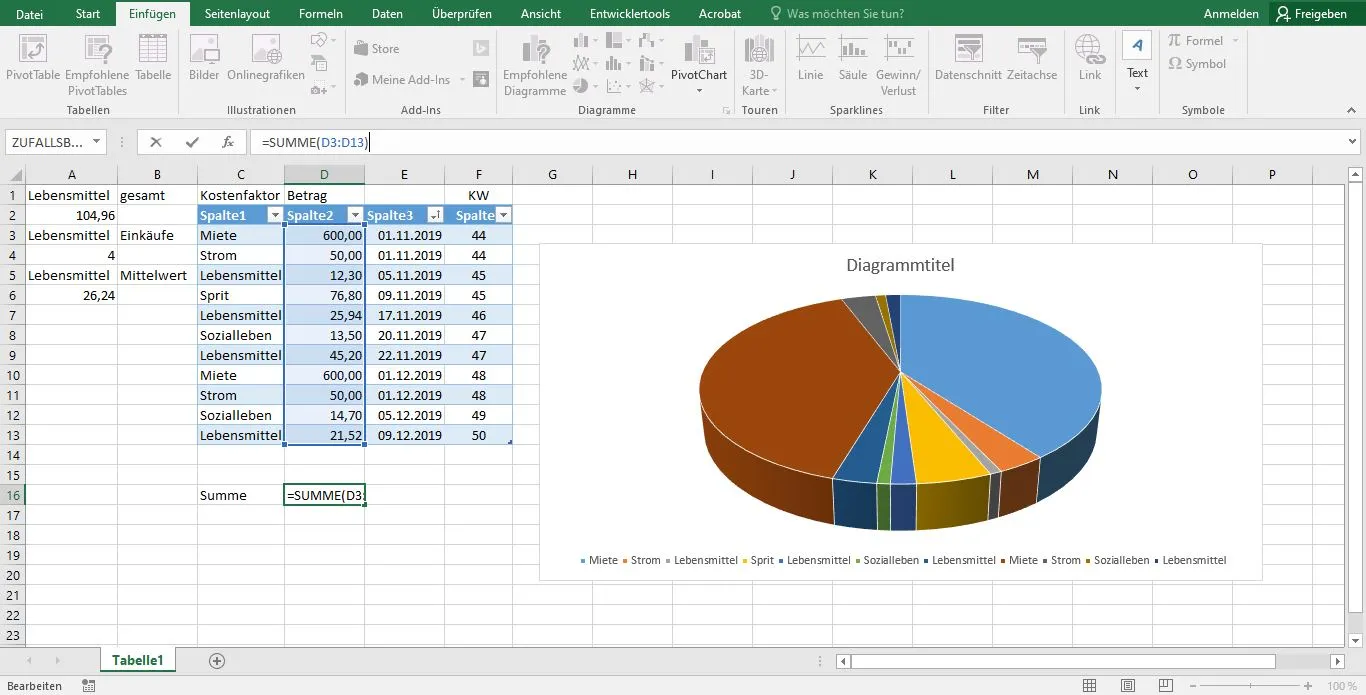1366x695 pixels.
Task: Add a Datenschnitt slicer filter
Action: 967,60
